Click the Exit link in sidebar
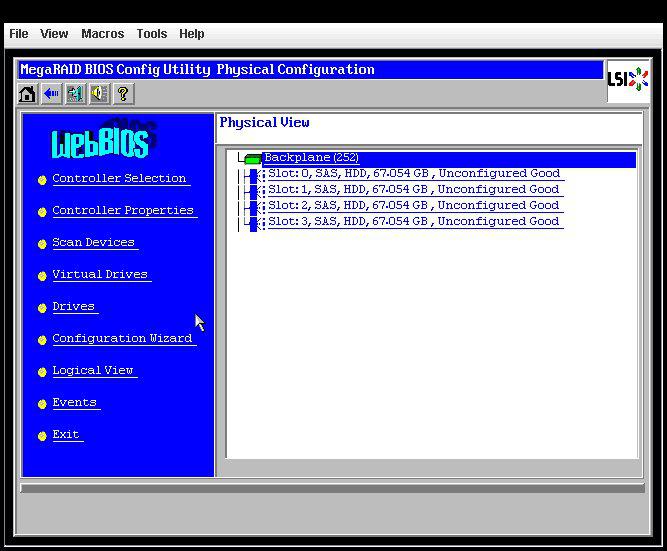 coord(66,435)
